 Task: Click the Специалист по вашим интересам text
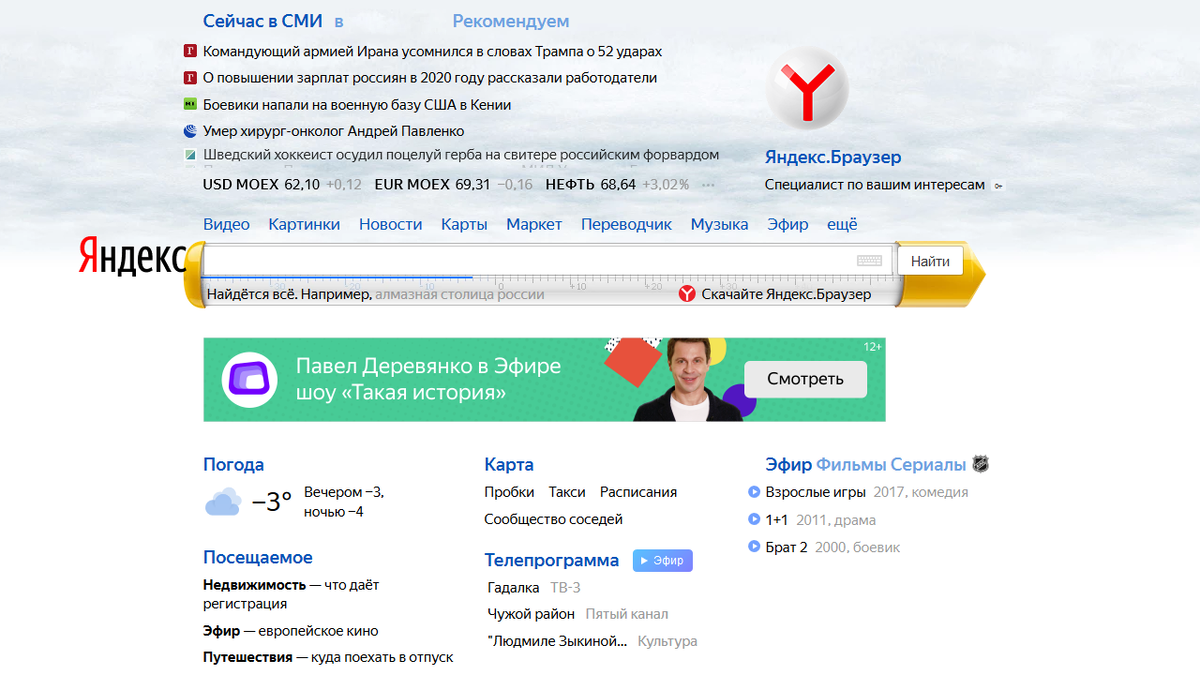point(875,185)
